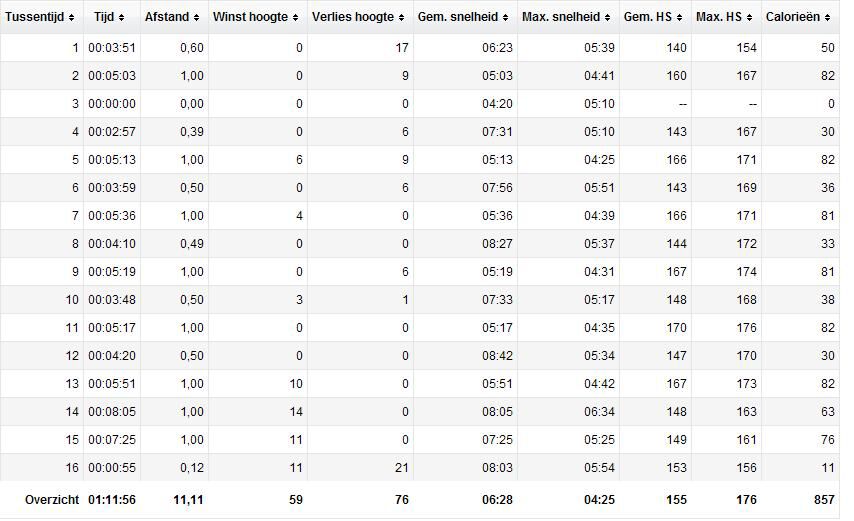Viewport: 854px width, 521px height.
Task: Toggle sort on Winst hoogte arrows
Action: pyautogui.click(x=295, y=17)
